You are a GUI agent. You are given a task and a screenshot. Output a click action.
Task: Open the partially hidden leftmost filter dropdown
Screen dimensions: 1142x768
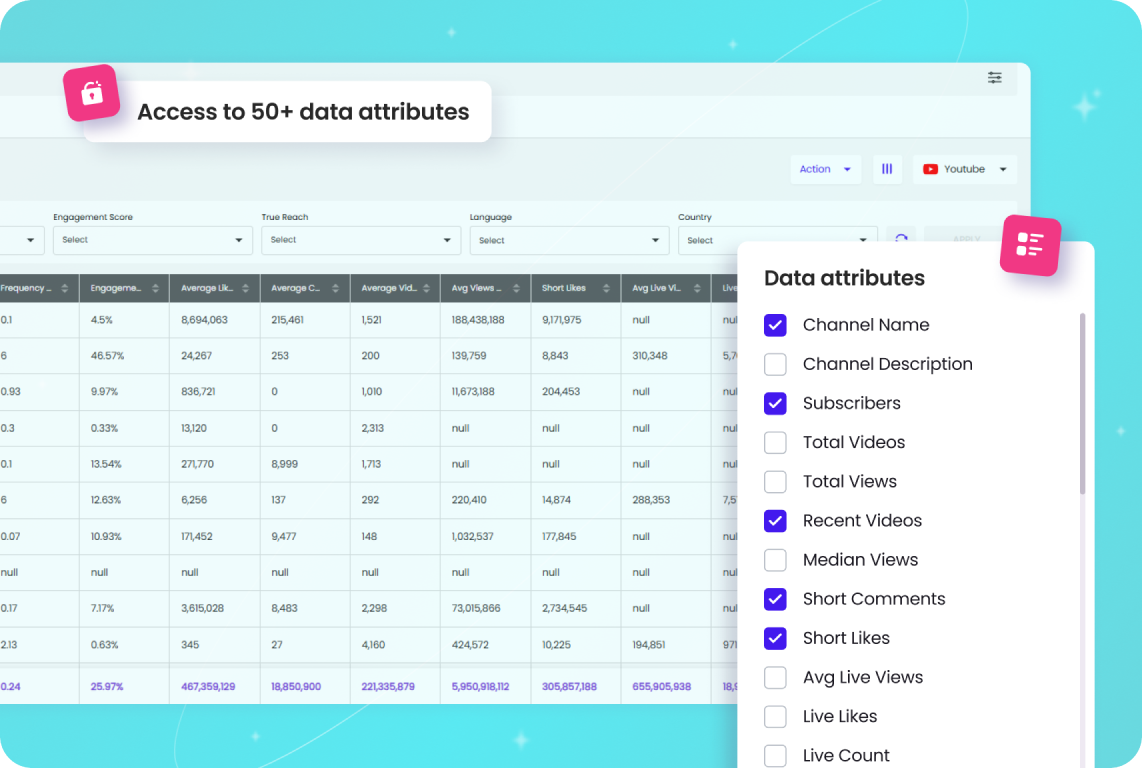click(x=22, y=240)
